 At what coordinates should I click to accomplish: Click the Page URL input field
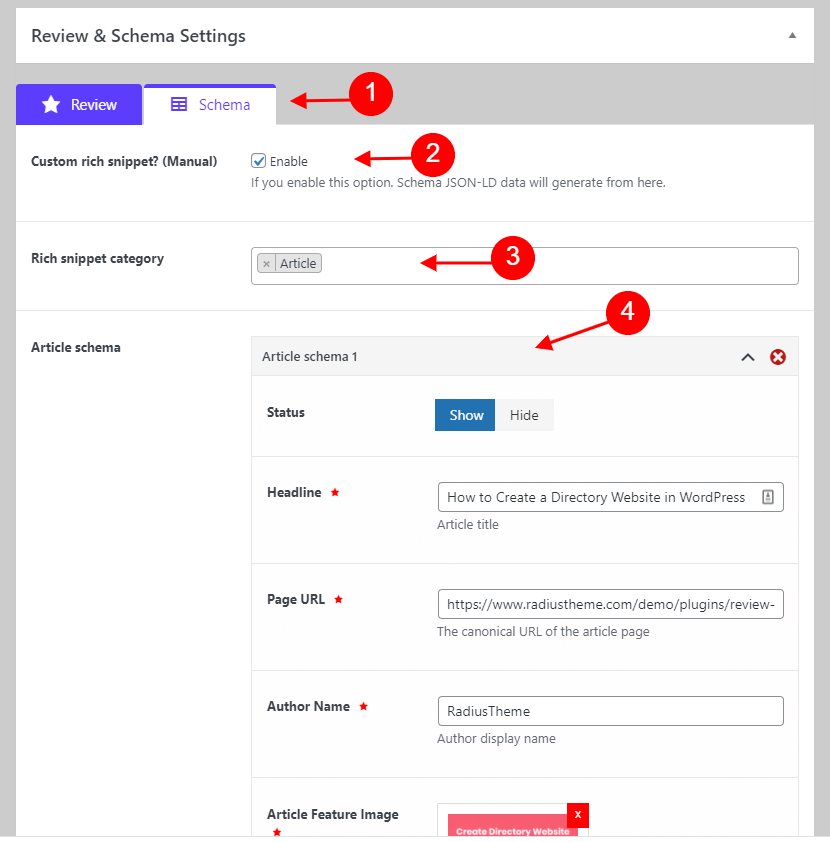point(610,604)
